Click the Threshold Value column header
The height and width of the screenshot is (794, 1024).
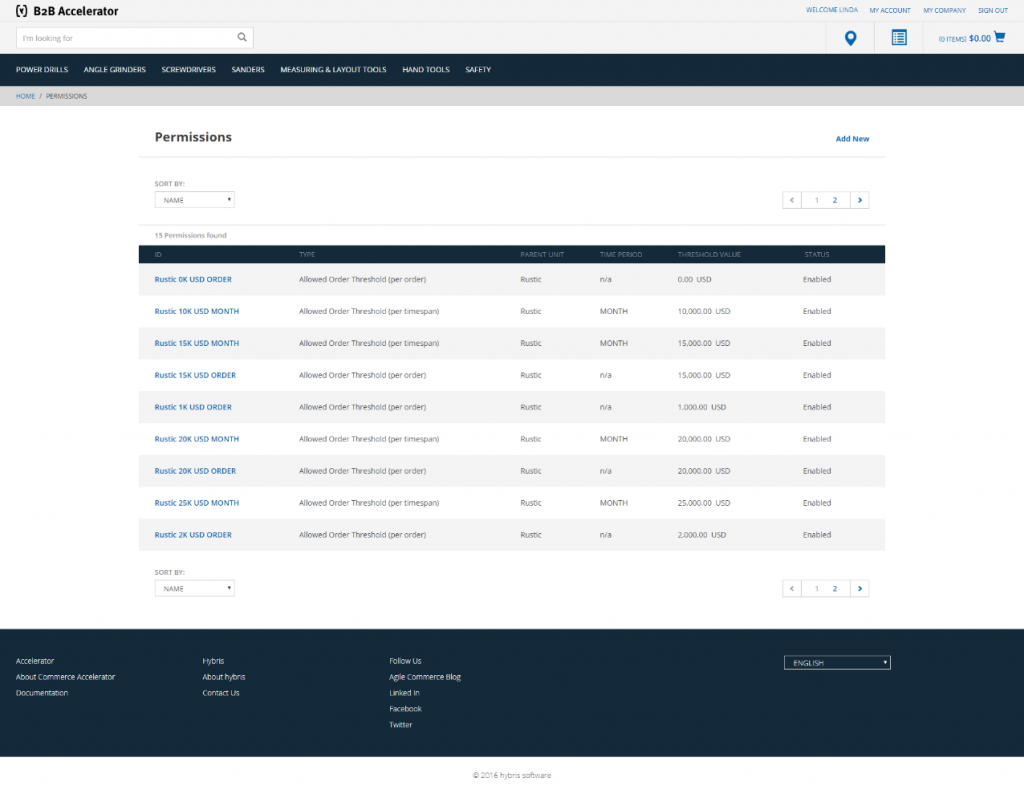[709, 255]
